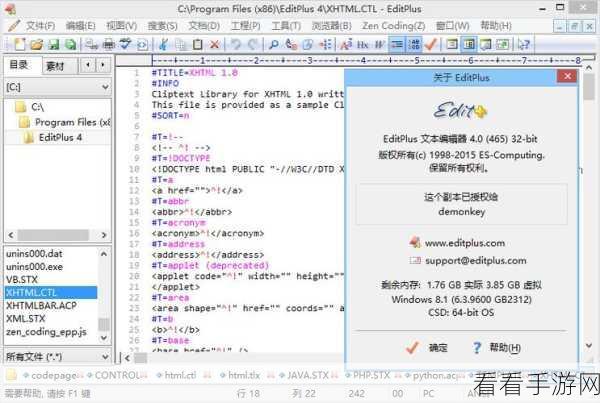The width and height of the screenshot is (600, 403).
Task: Open Find with magnifier icon
Action: click(274, 44)
